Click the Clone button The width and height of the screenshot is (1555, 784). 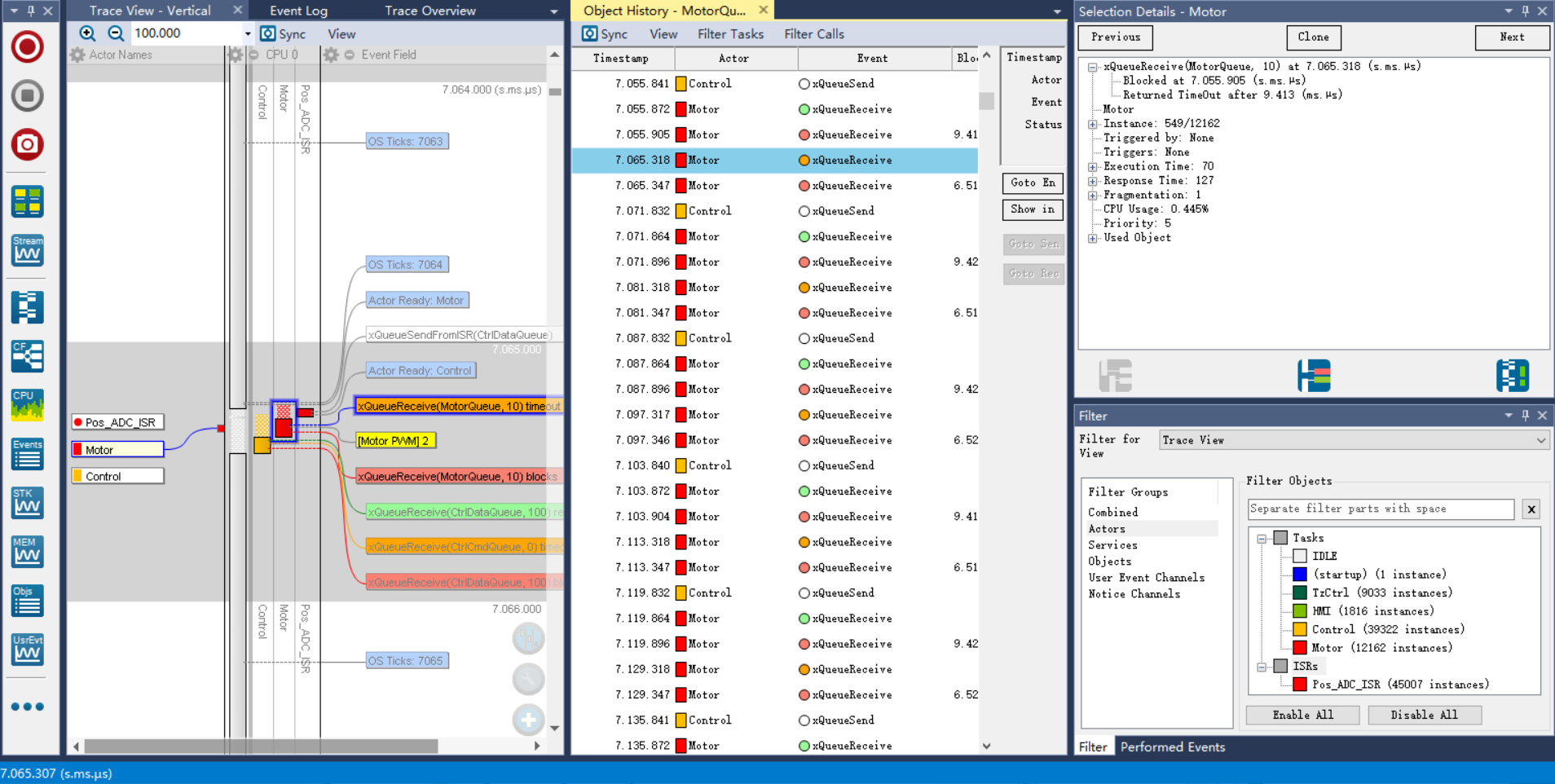click(x=1314, y=37)
